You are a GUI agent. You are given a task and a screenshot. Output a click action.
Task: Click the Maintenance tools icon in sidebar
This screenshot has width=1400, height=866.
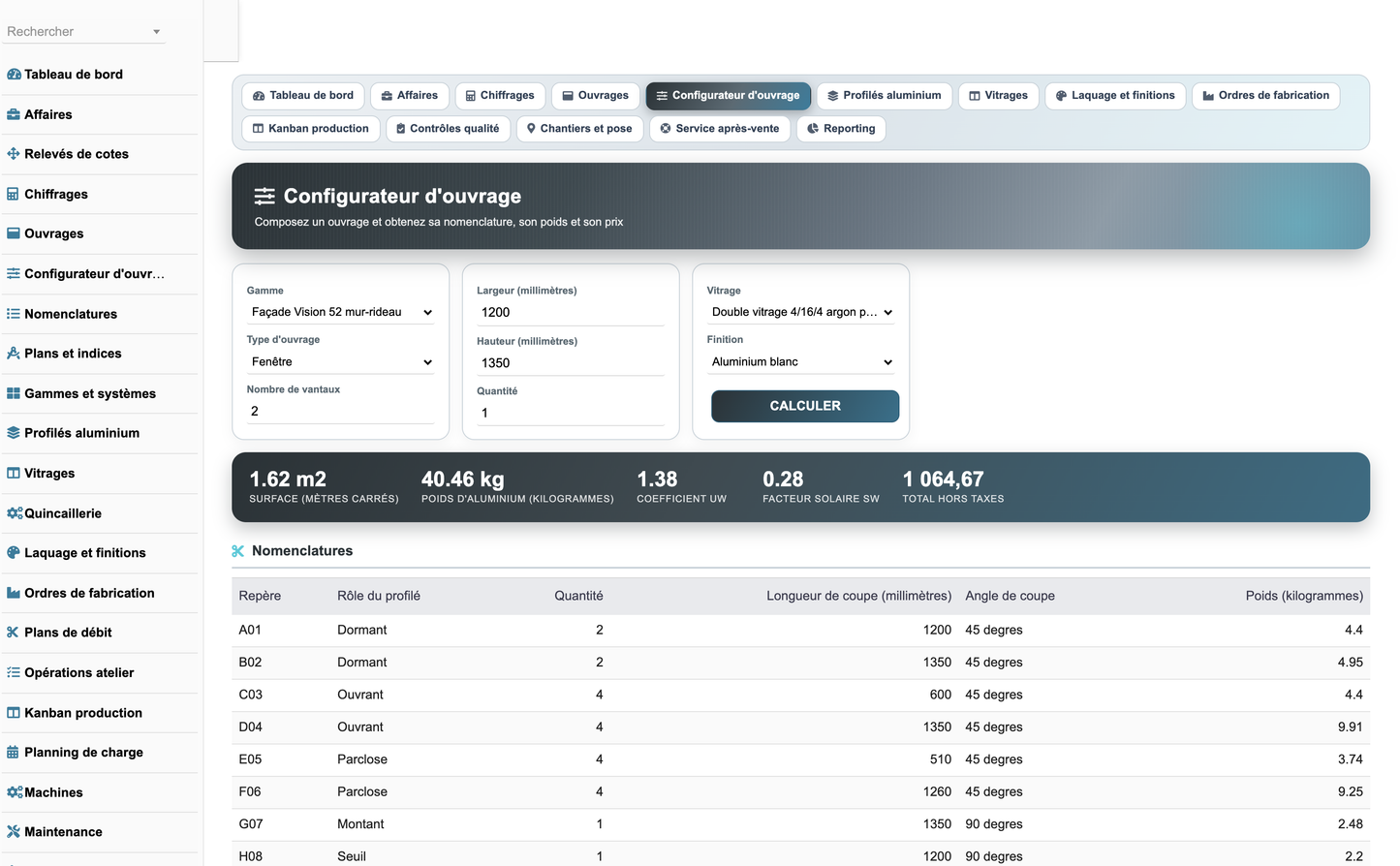tap(14, 832)
